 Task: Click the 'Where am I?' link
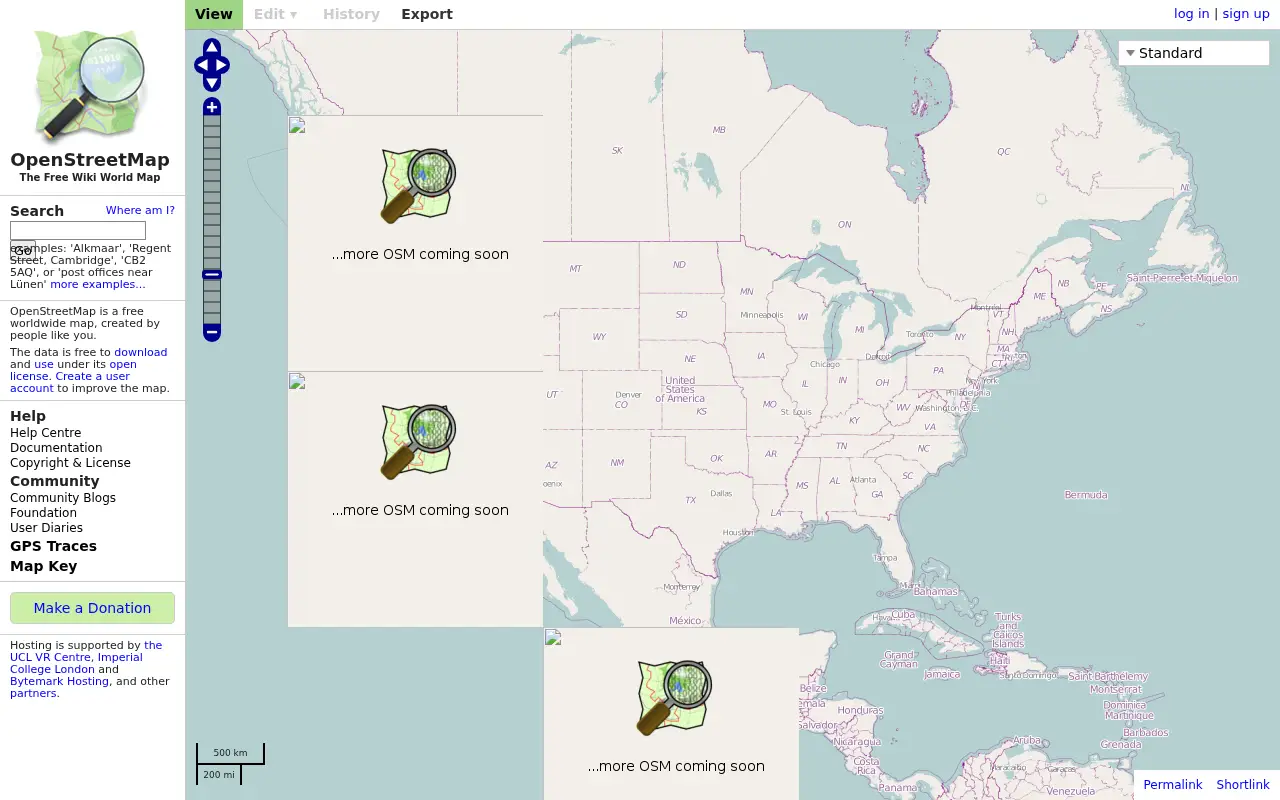(140, 211)
